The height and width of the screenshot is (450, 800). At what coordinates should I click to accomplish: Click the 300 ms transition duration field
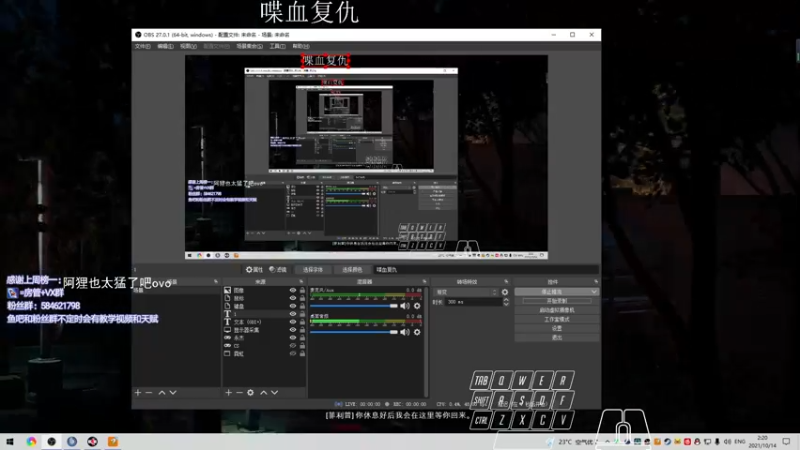pos(473,302)
